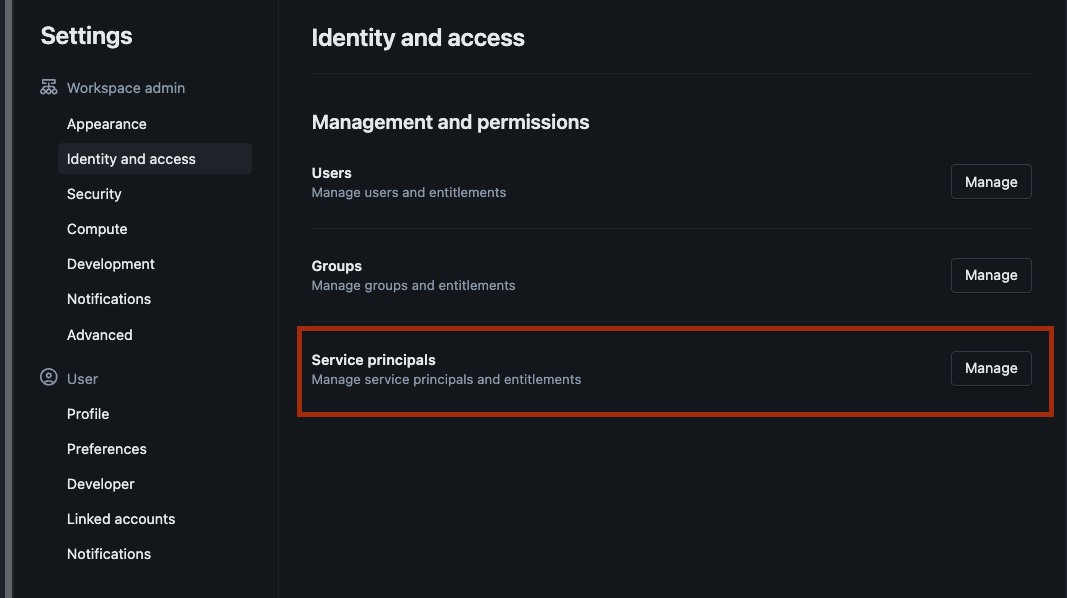Click Manage next to Groups
Image resolution: width=1067 pixels, height=598 pixels.
(991, 275)
